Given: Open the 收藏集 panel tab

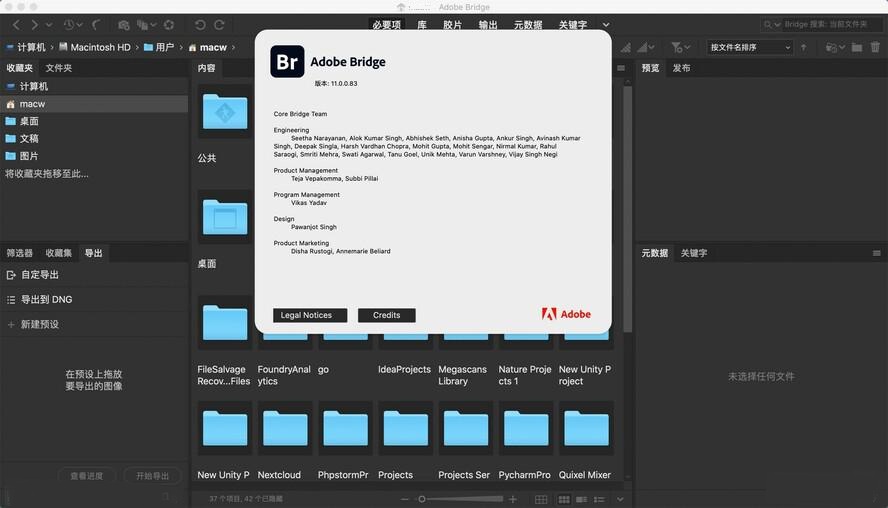Looking at the screenshot, I should [x=59, y=253].
